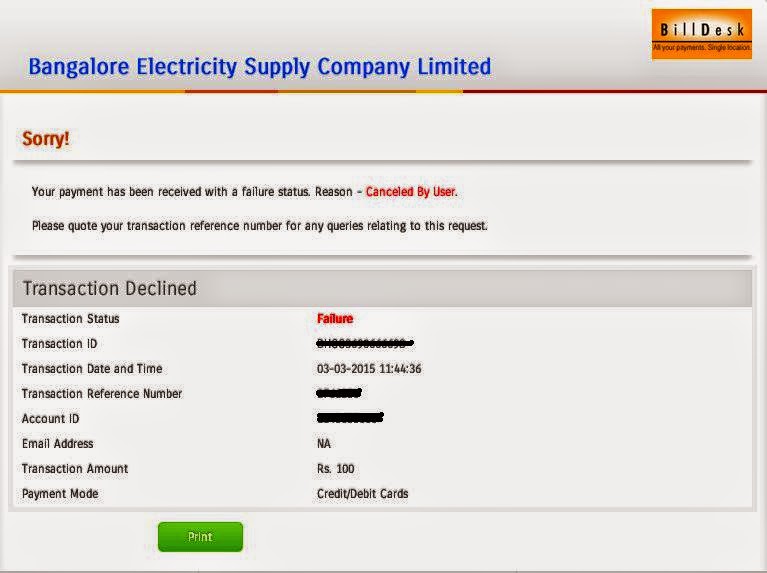The width and height of the screenshot is (767, 573).
Task: Click the redacted Transaction Reference Number value
Action: coord(338,394)
